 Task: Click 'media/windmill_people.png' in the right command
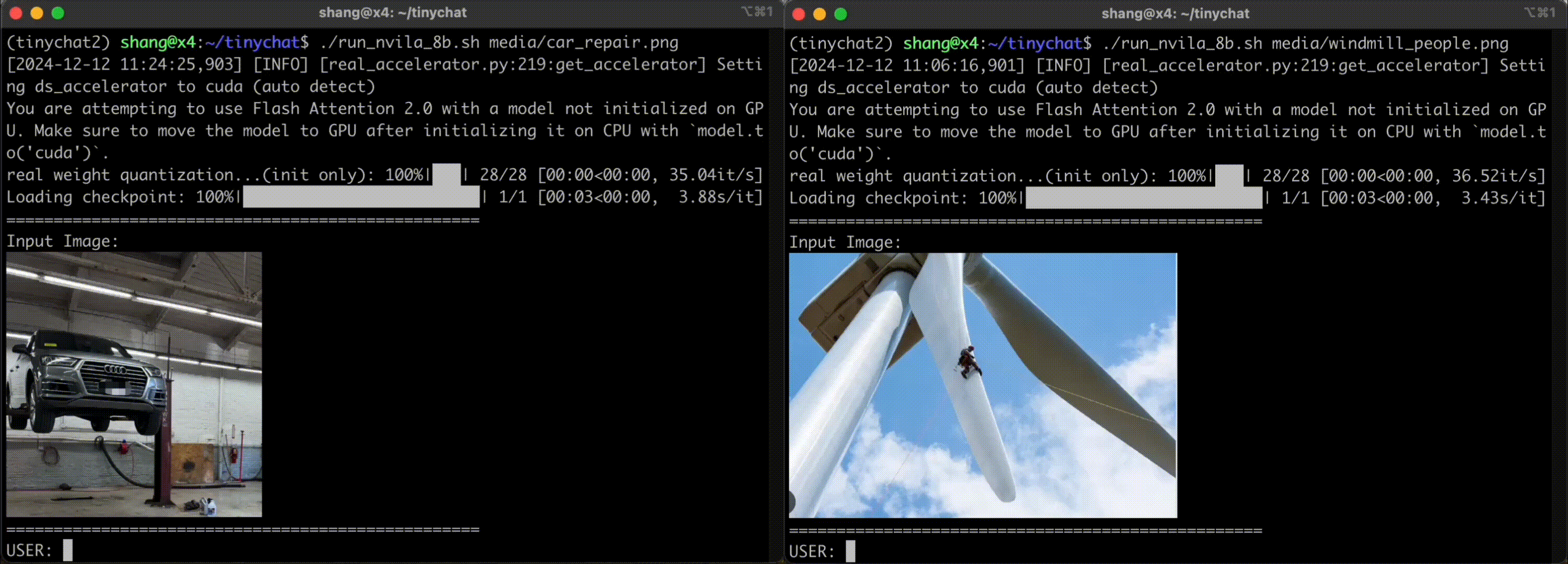[x=1390, y=44]
